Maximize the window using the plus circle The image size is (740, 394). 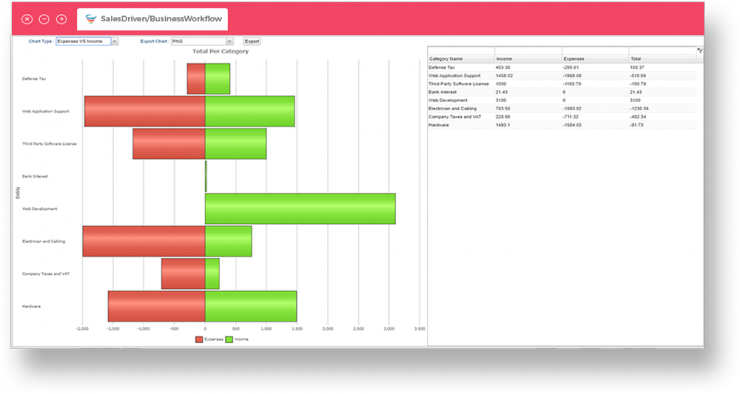pyautogui.click(x=61, y=19)
